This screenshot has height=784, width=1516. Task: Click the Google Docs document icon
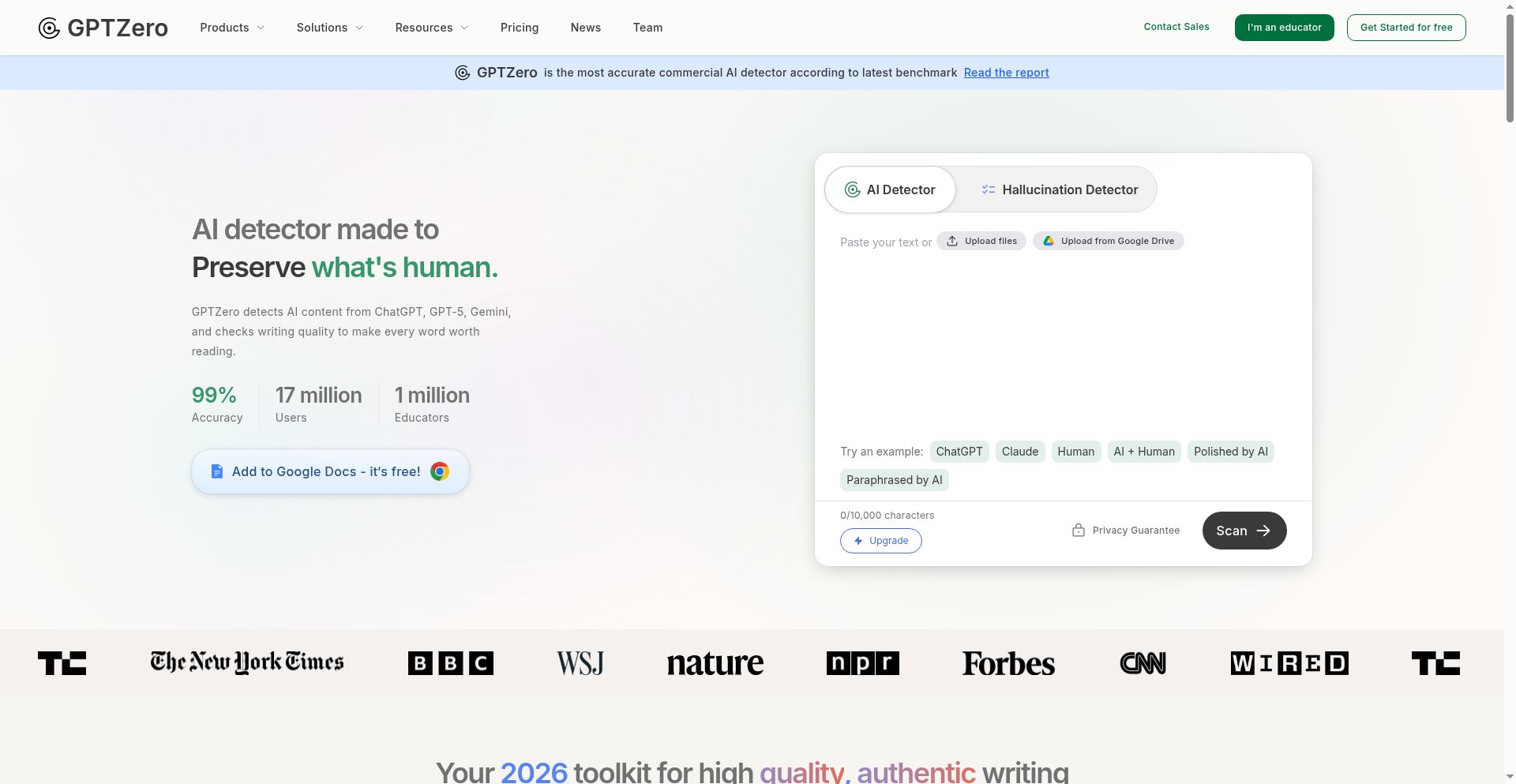(217, 471)
